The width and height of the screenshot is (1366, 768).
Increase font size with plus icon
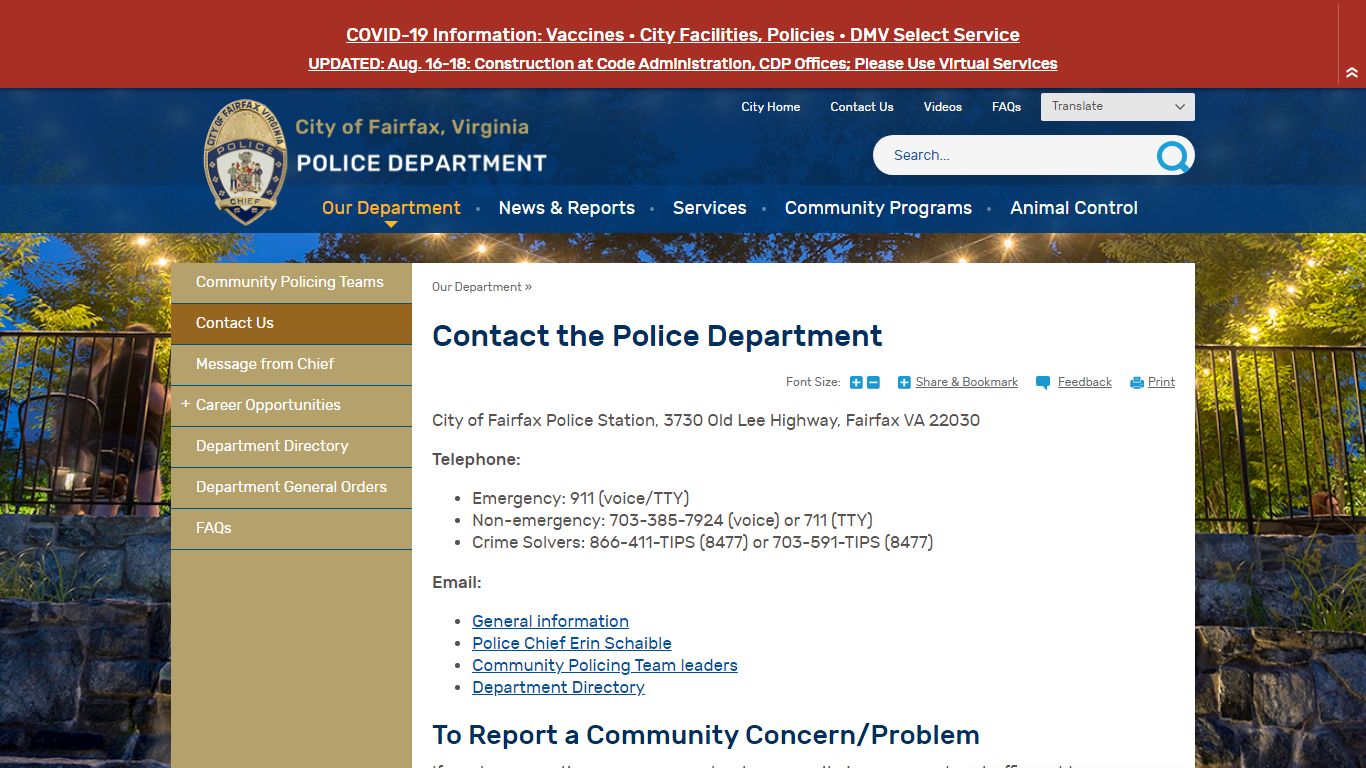pyautogui.click(x=856, y=383)
